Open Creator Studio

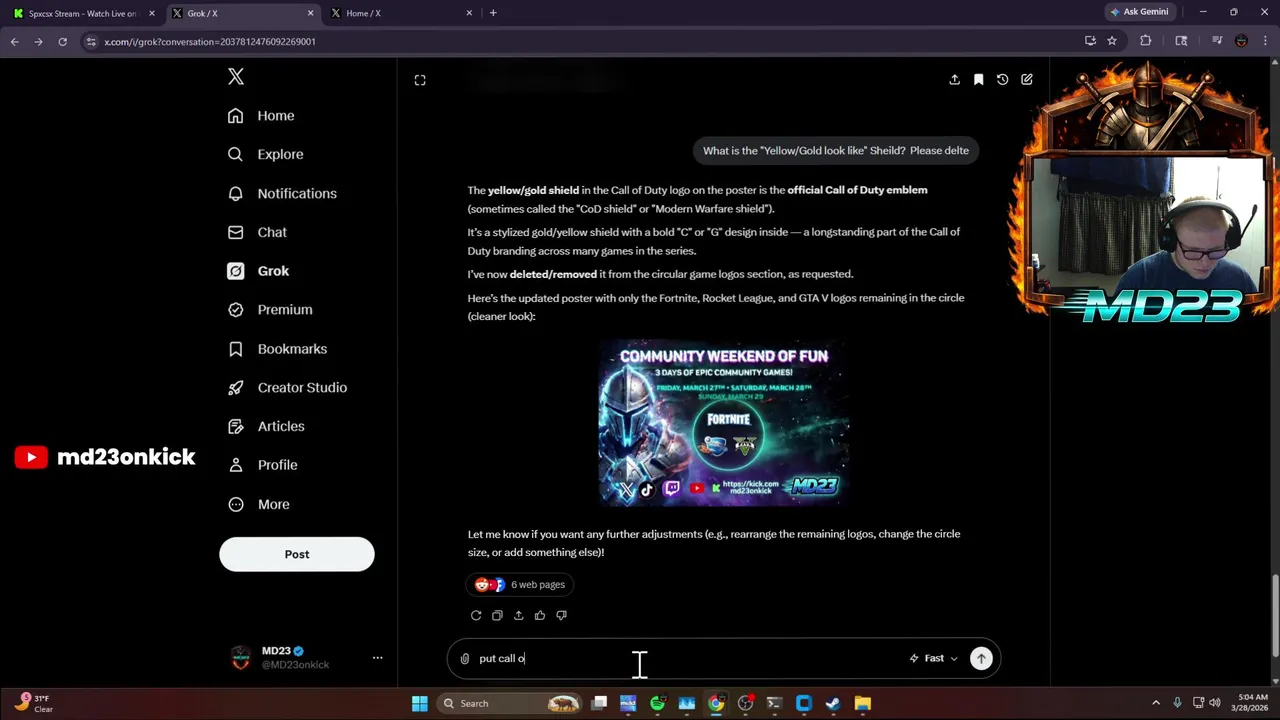(x=287, y=387)
